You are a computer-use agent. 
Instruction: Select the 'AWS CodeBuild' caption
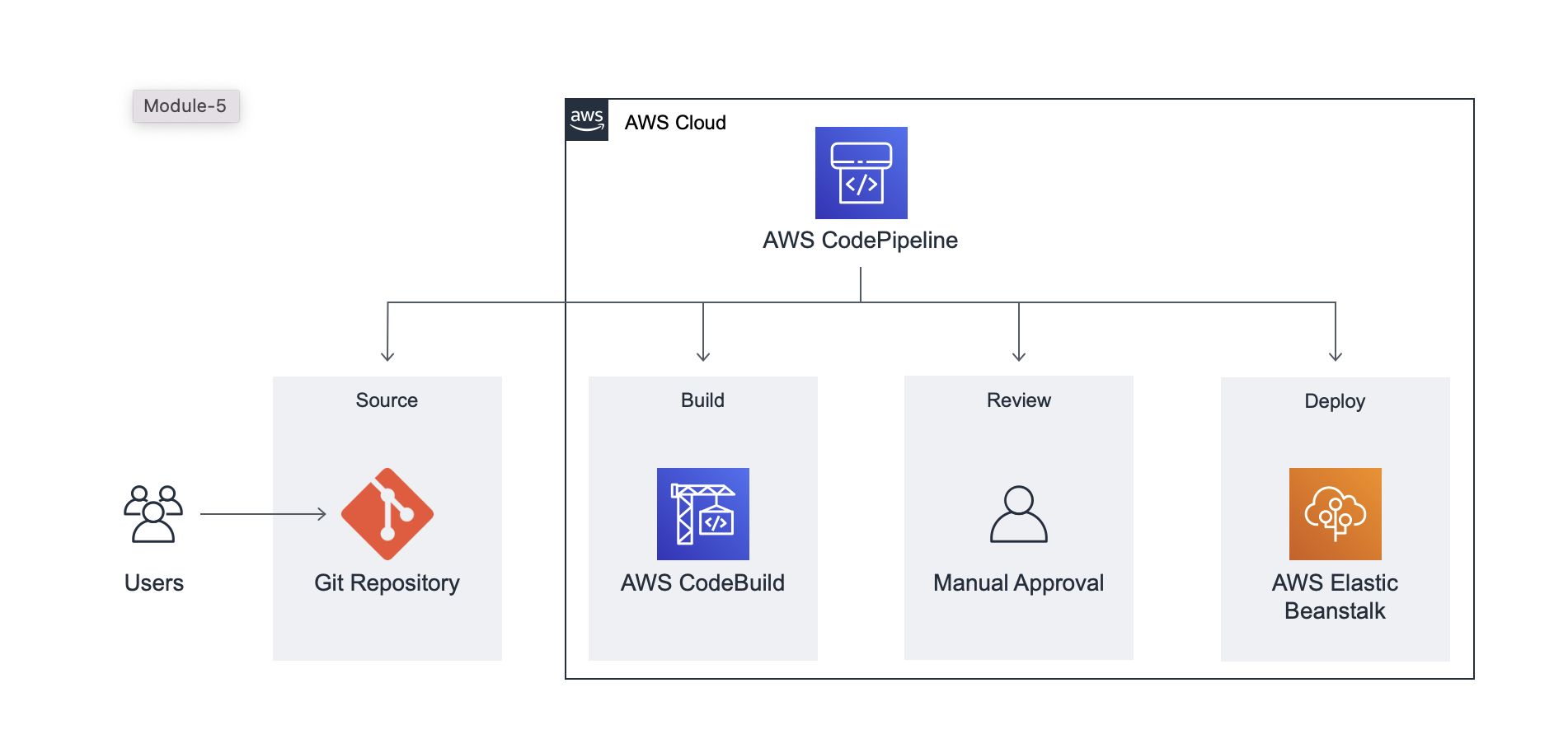[x=702, y=583]
